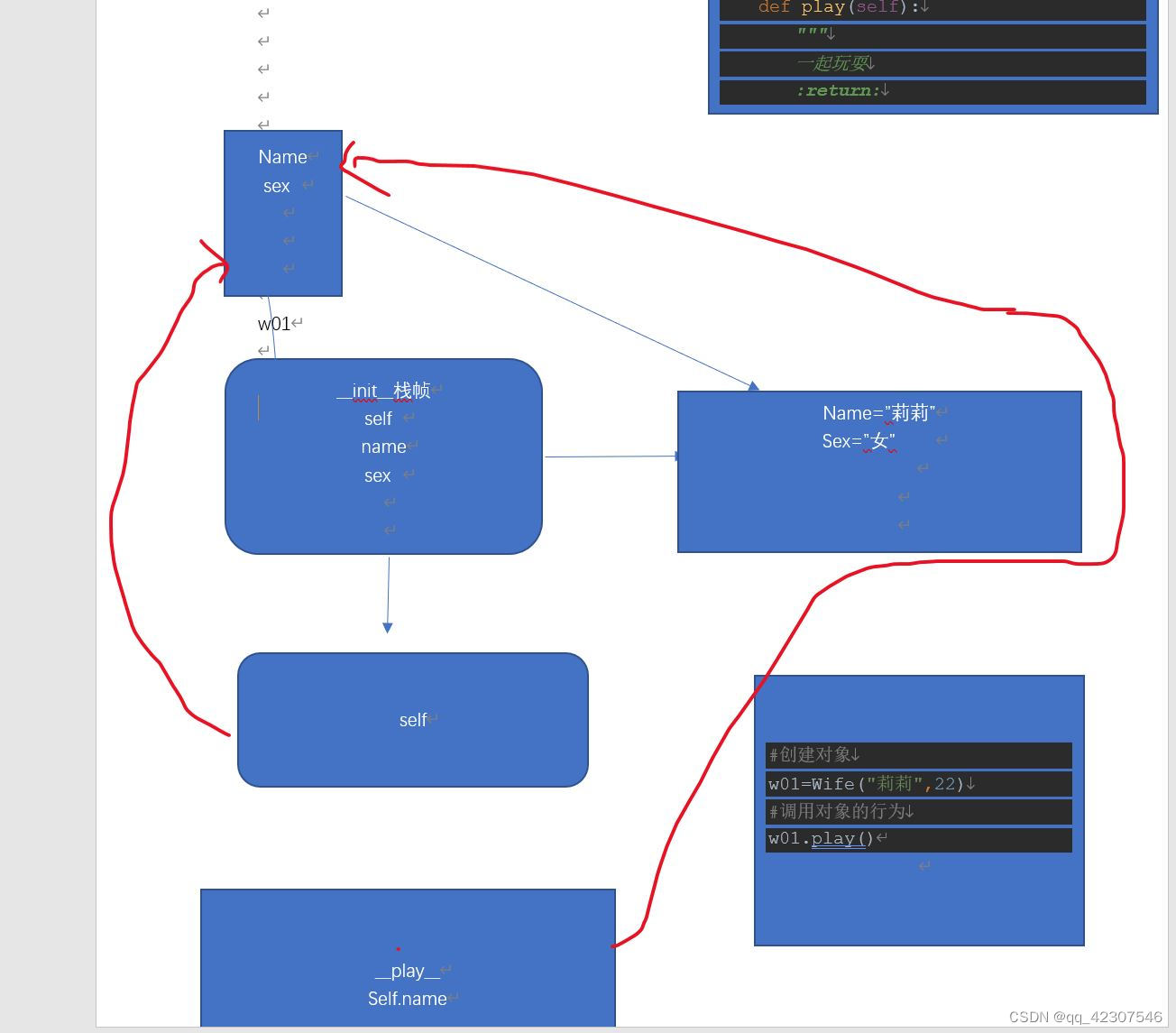Click the Sex="女" text

coord(858,441)
